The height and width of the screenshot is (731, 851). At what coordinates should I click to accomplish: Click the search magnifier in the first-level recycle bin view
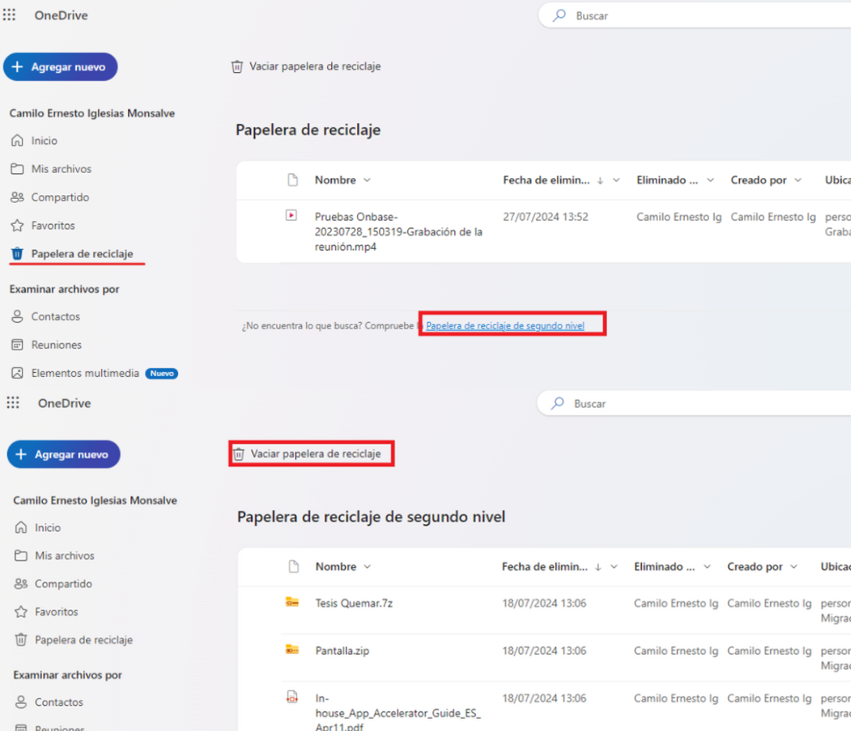click(559, 15)
